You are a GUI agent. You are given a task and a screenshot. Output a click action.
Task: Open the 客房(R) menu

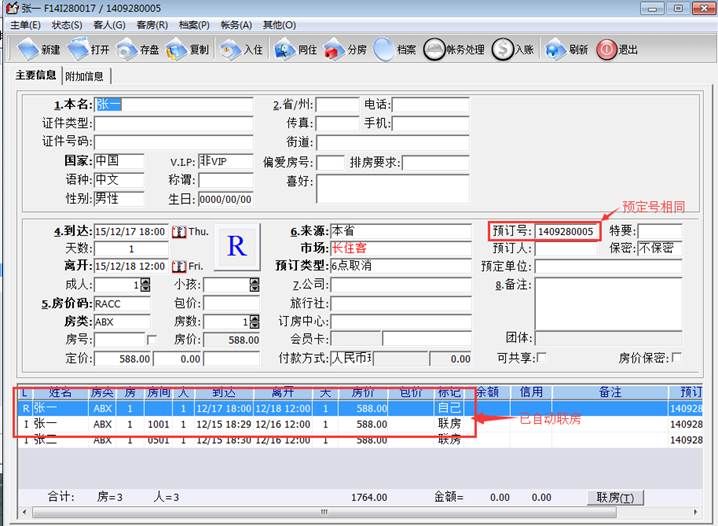pos(152,25)
